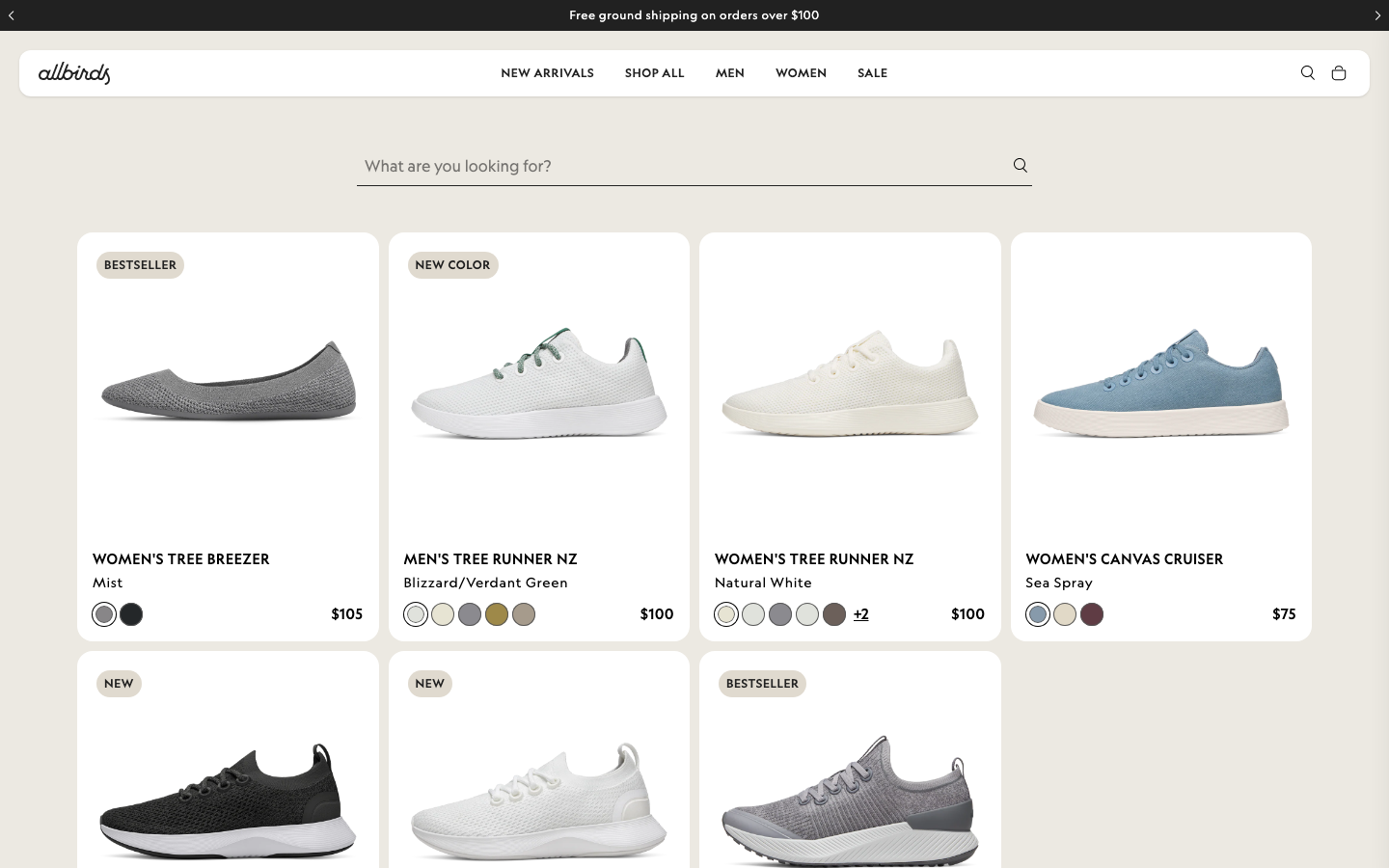Open the shopping cart icon
The image size is (1389, 868).
pos(1338,73)
